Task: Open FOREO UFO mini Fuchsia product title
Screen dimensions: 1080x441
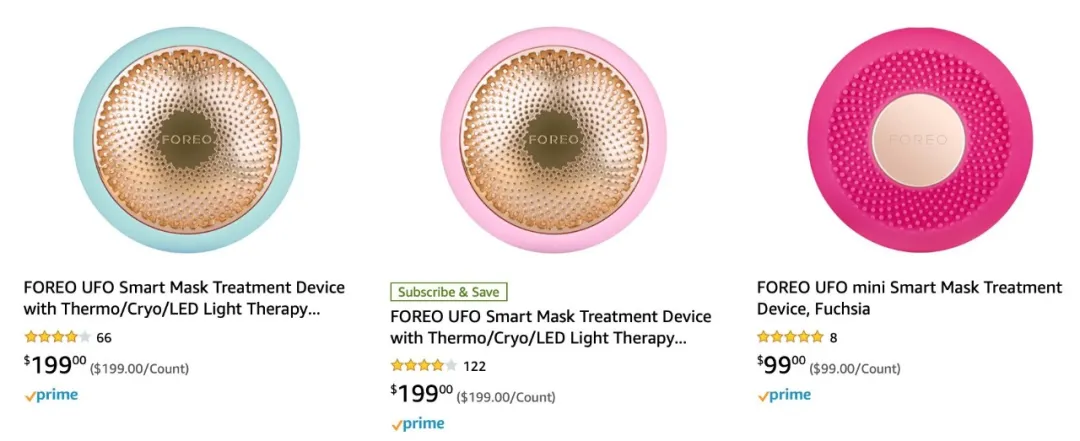Action: click(909, 298)
